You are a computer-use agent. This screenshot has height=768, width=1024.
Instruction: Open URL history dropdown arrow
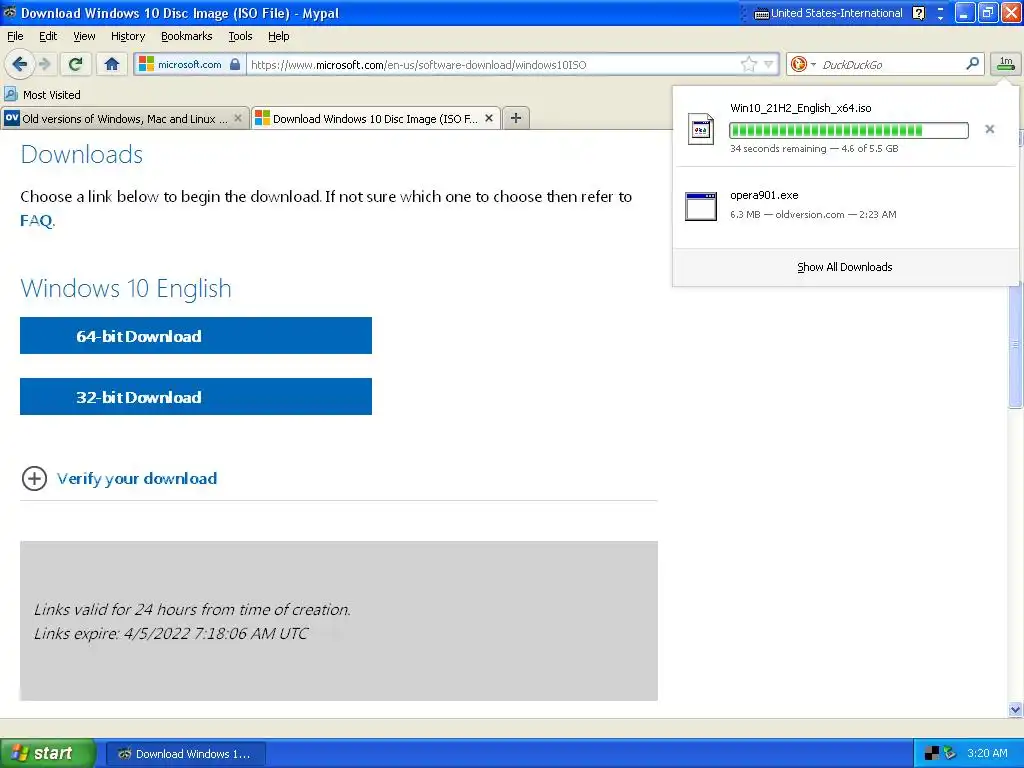click(769, 64)
